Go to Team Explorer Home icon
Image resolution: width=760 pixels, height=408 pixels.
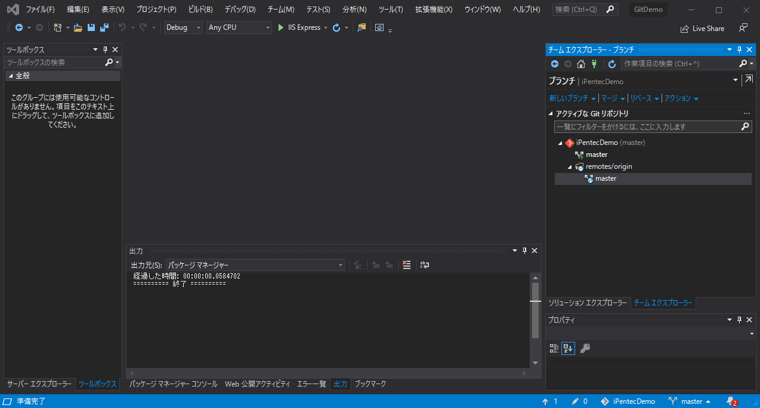point(581,64)
